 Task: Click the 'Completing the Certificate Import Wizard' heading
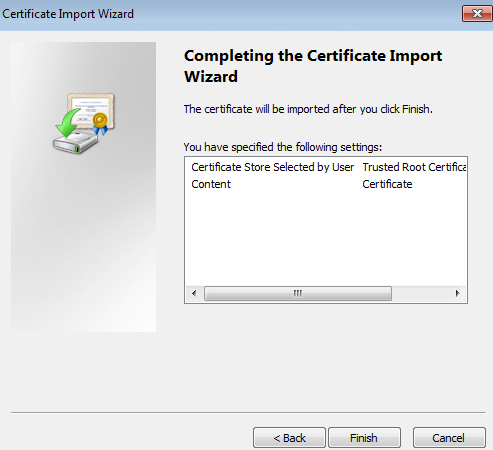point(313,66)
